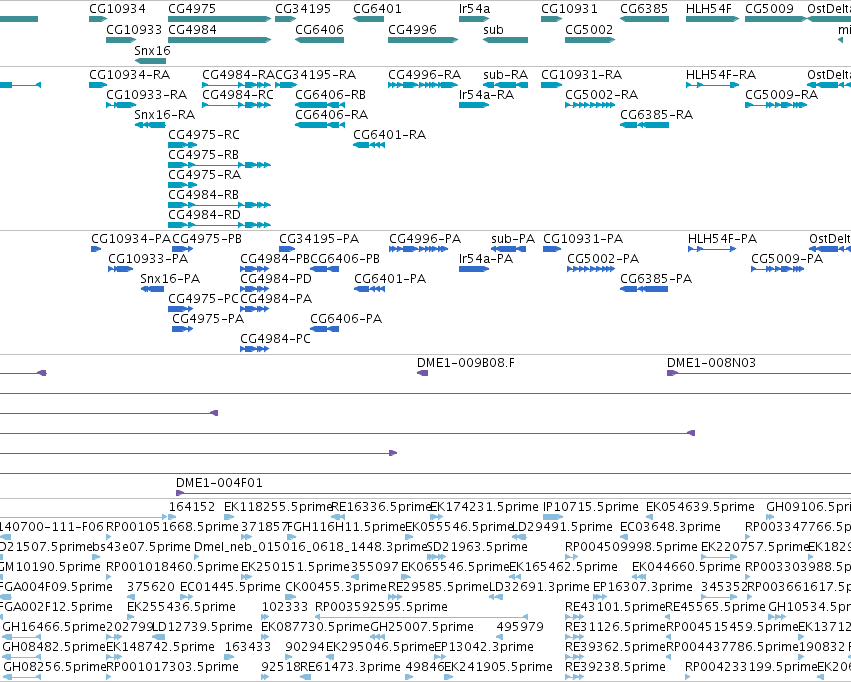Click the CG5009 gene label

pos(769,9)
